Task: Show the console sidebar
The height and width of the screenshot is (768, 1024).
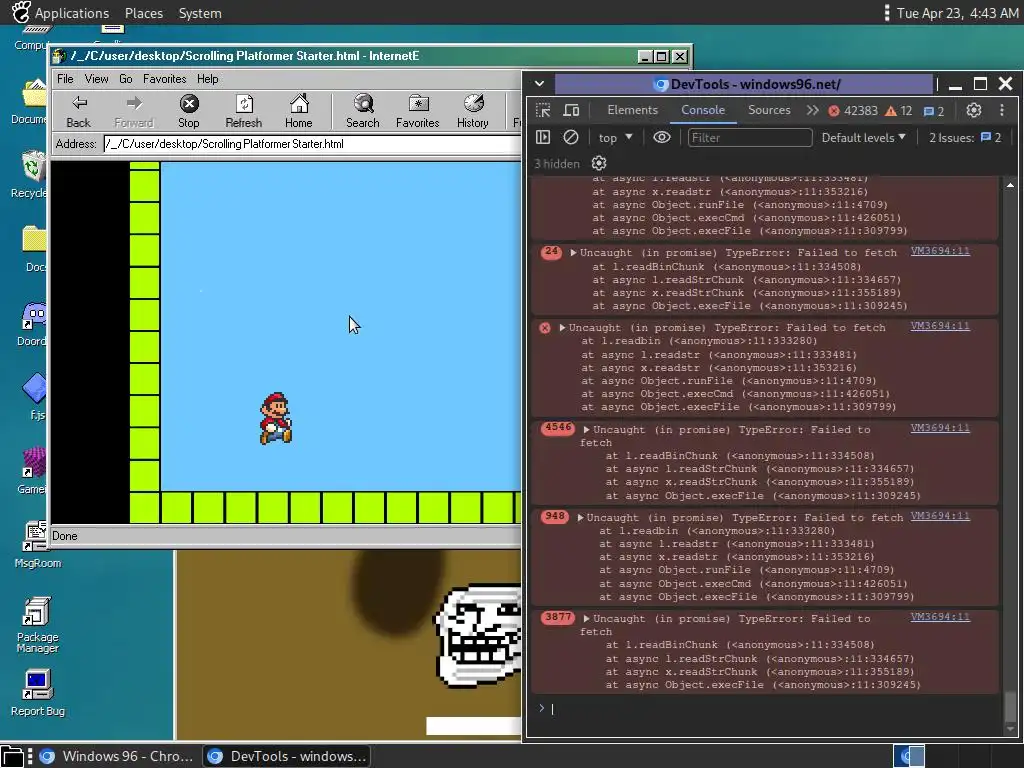Action: point(543,137)
